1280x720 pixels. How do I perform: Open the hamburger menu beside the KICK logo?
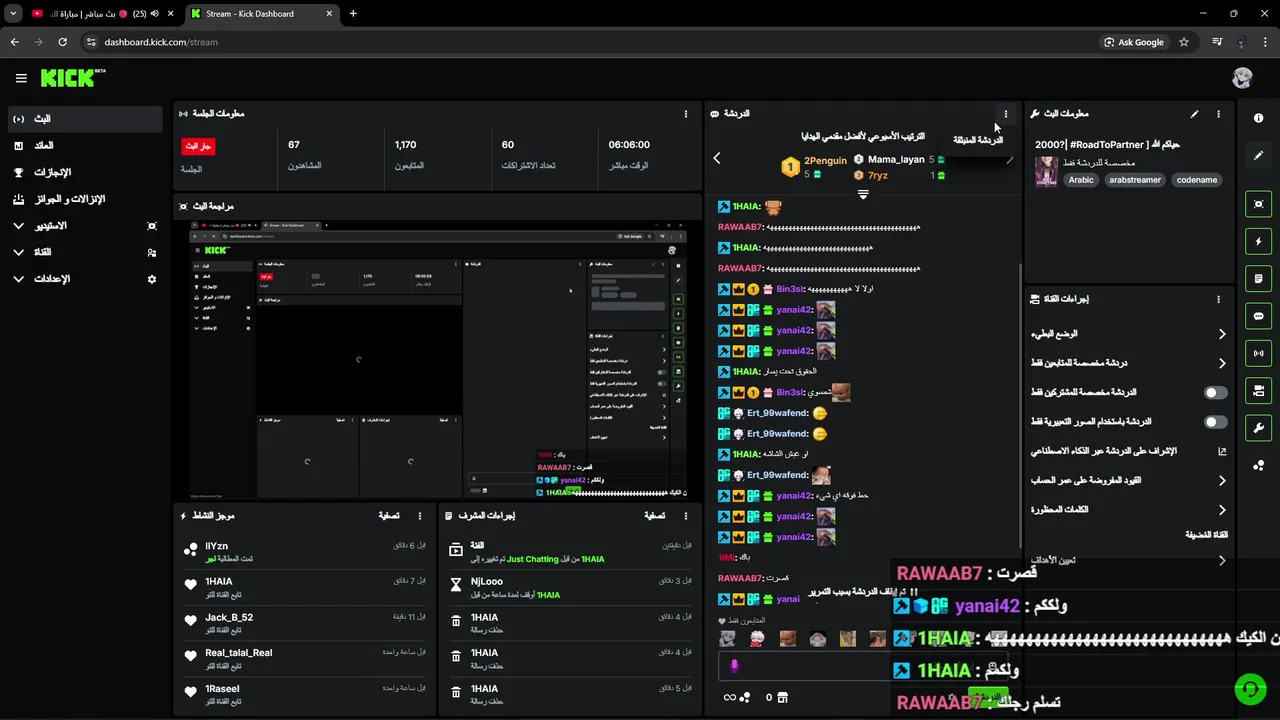click(21, 78)
